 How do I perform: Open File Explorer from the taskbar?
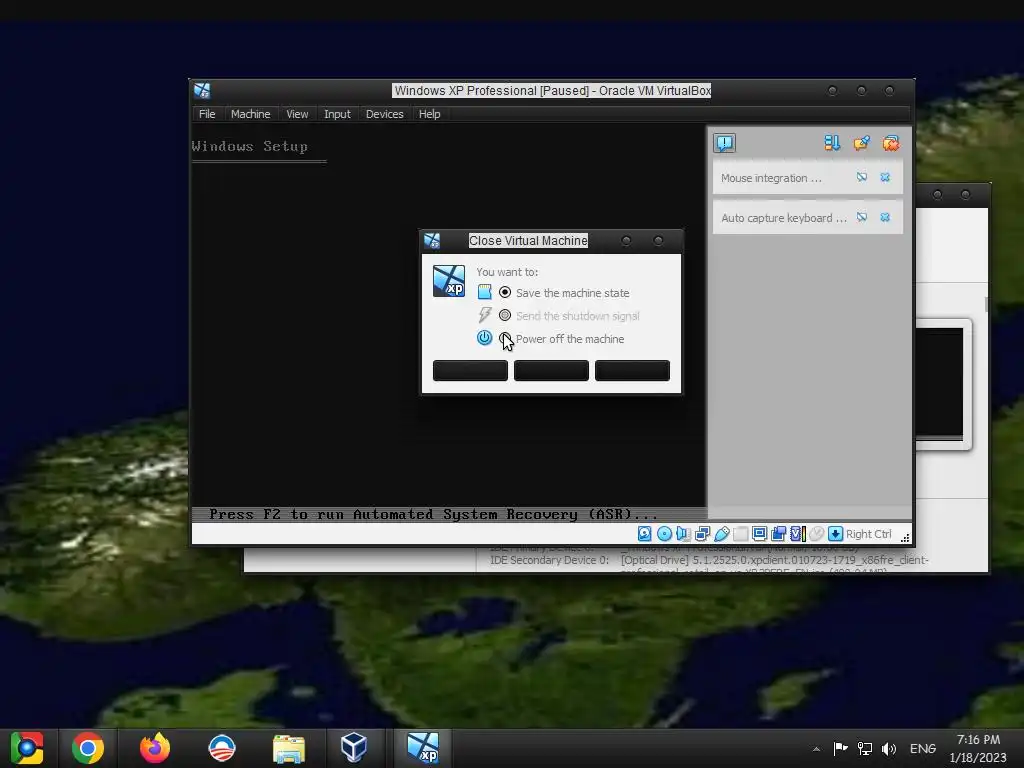289,748
